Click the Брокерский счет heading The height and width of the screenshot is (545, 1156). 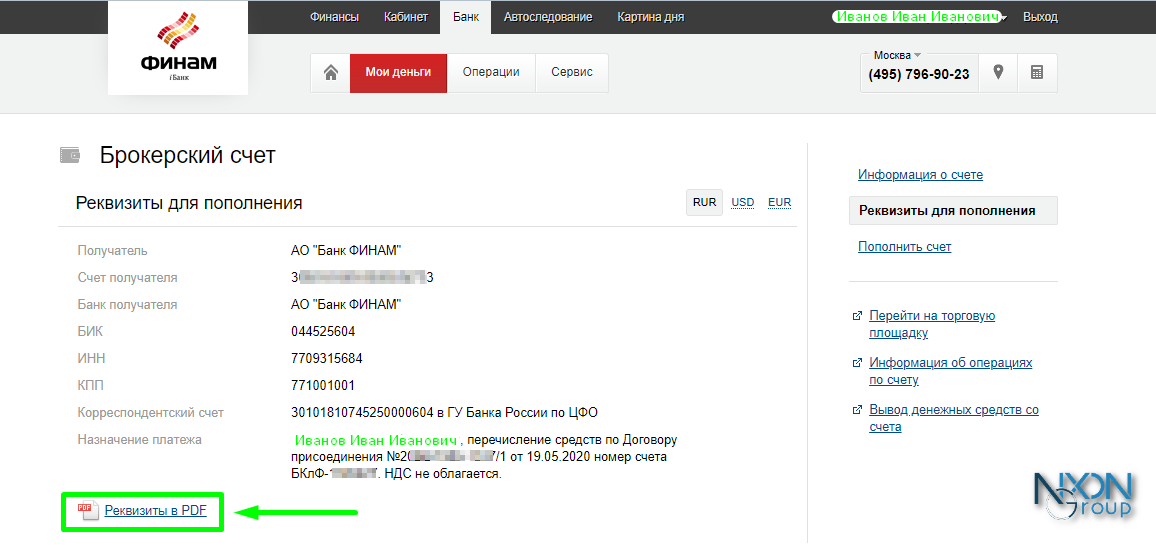coord(187,156)
